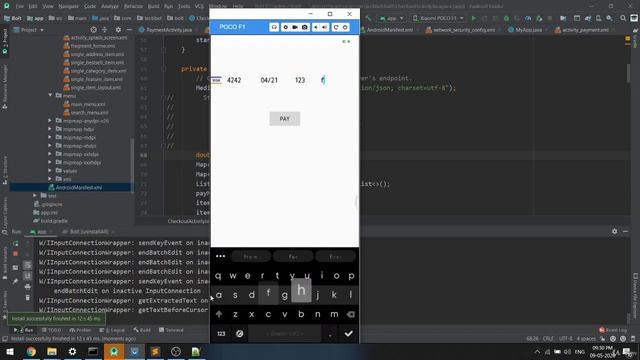The height and width of the screenshot is (360, 640).
Task: Click the checkmark done key on phone keyboard
Action: click(348, 333)
